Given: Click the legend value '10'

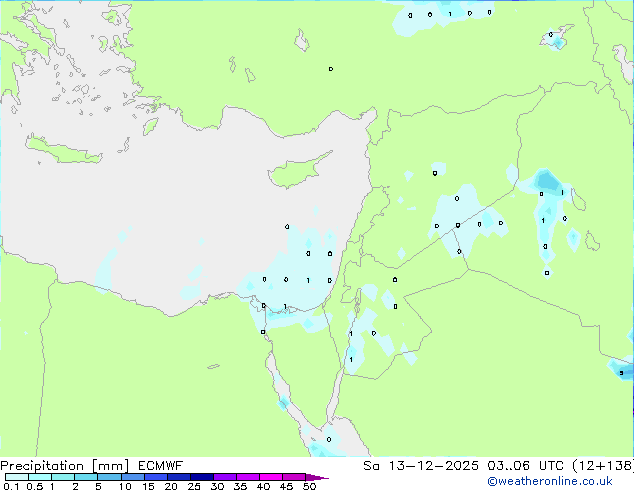Looking at the screenshot, I should pos(125,486).
